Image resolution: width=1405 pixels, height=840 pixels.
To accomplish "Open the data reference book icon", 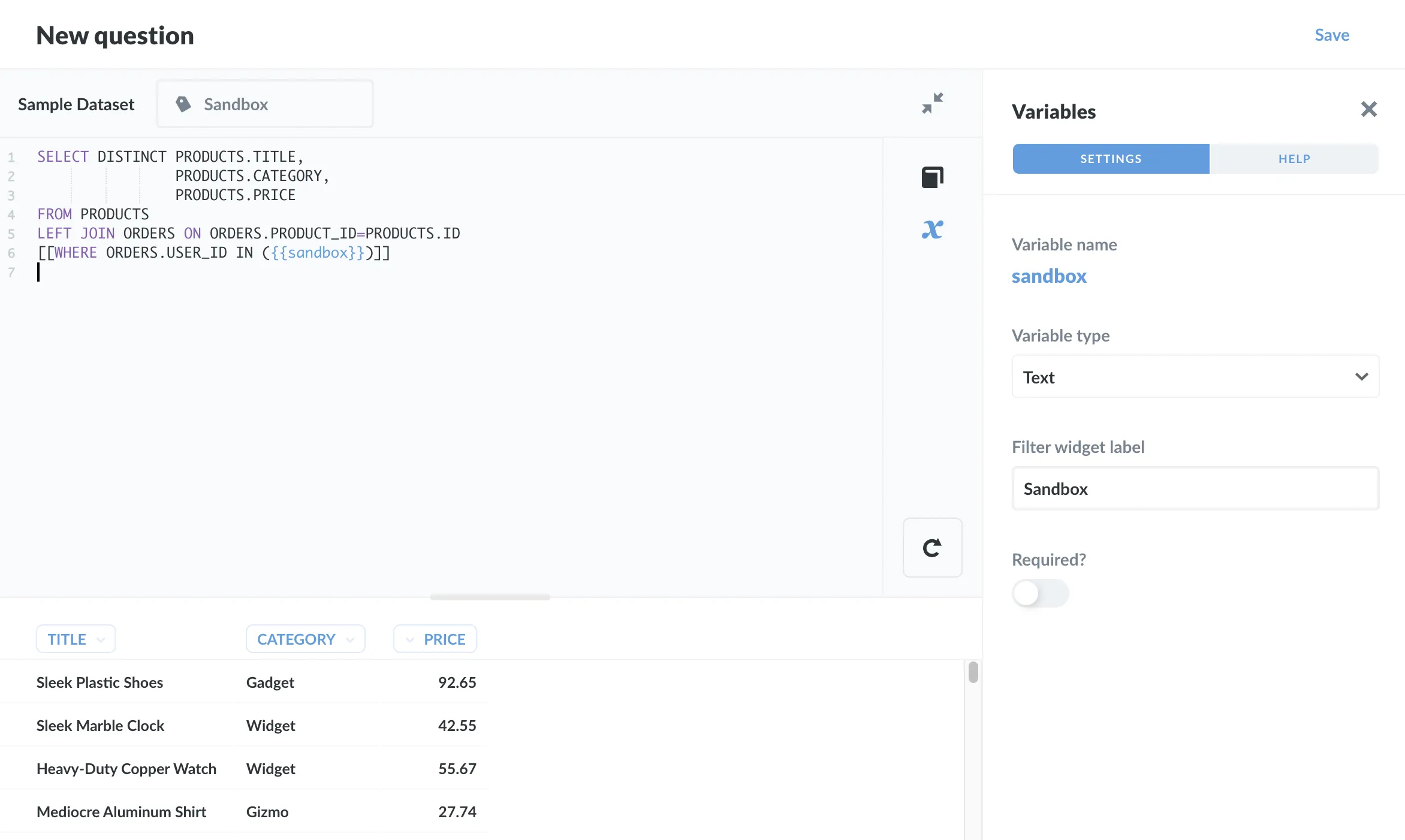I will click(932, 177).
